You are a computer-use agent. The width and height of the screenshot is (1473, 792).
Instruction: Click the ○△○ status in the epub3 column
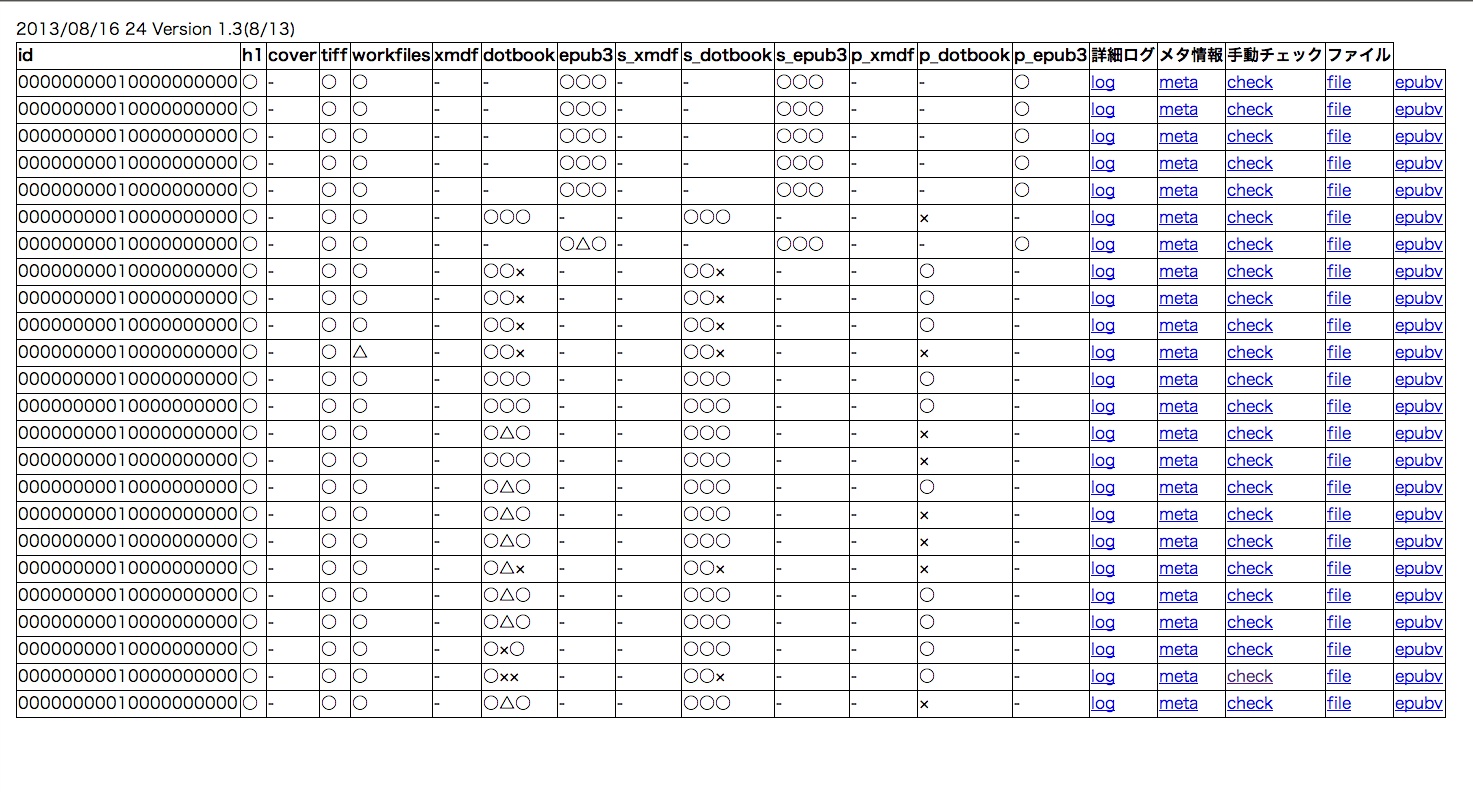tap(583, 245)
